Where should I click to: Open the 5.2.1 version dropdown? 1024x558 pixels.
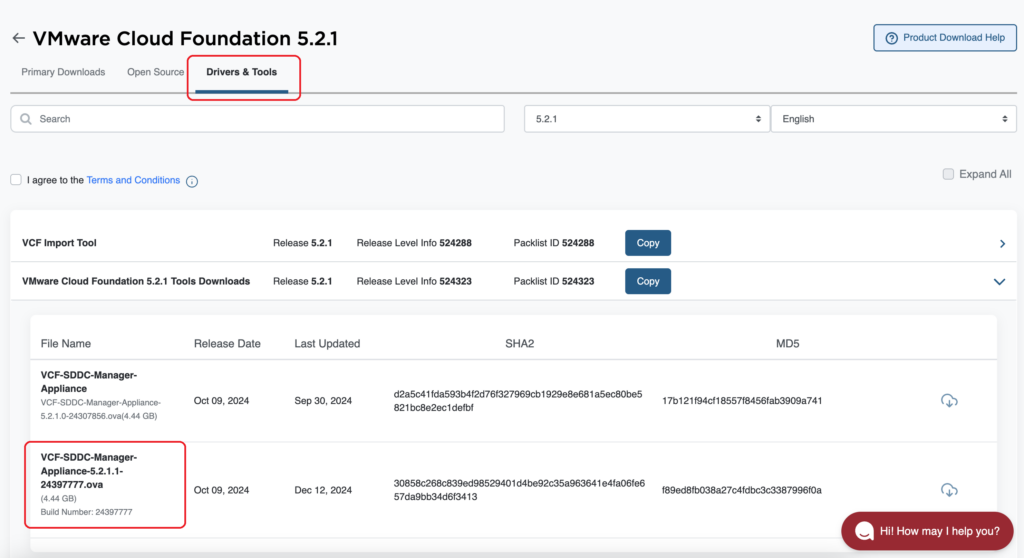646,119
